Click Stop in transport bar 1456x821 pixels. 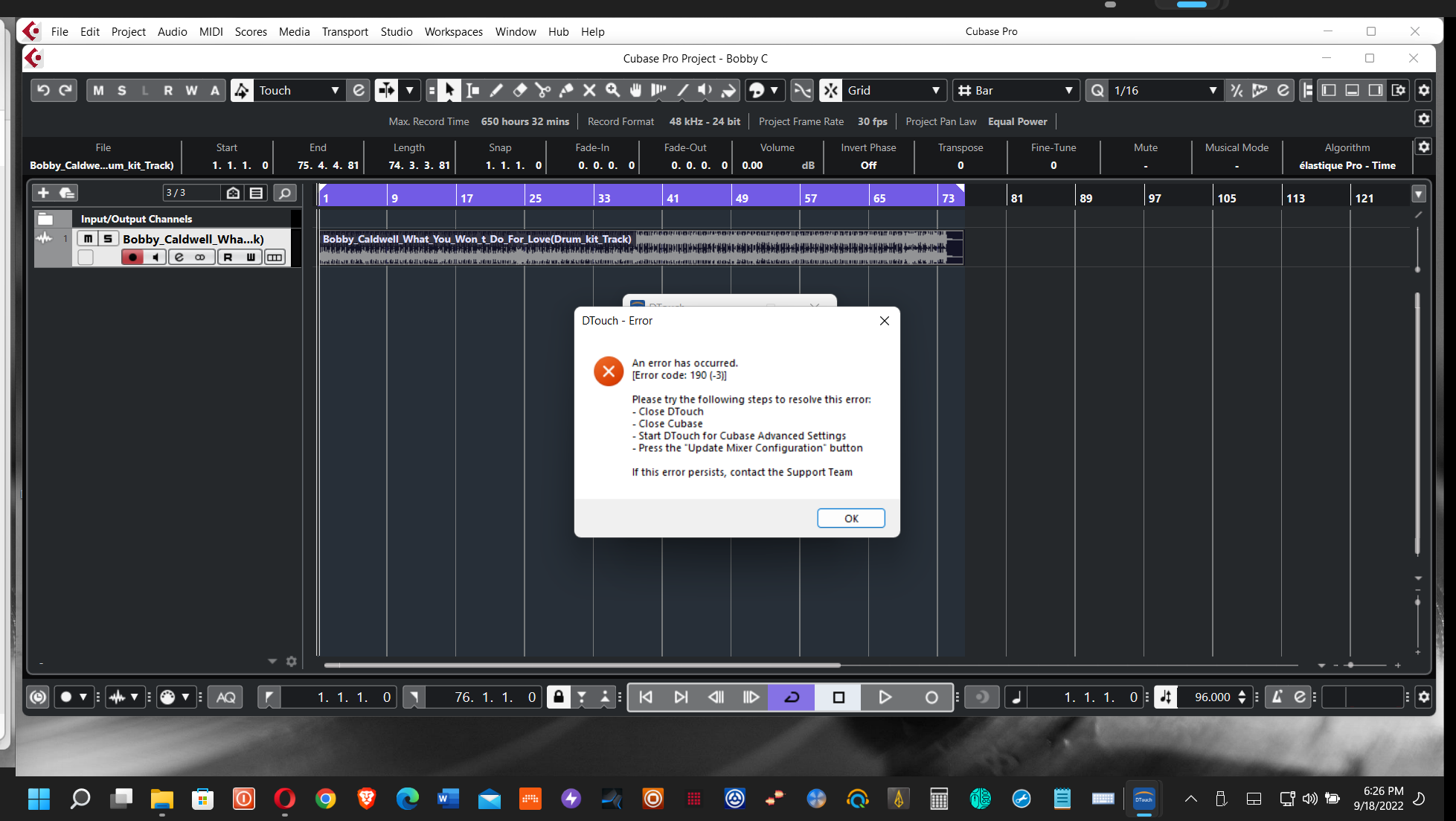pos(838,697)
